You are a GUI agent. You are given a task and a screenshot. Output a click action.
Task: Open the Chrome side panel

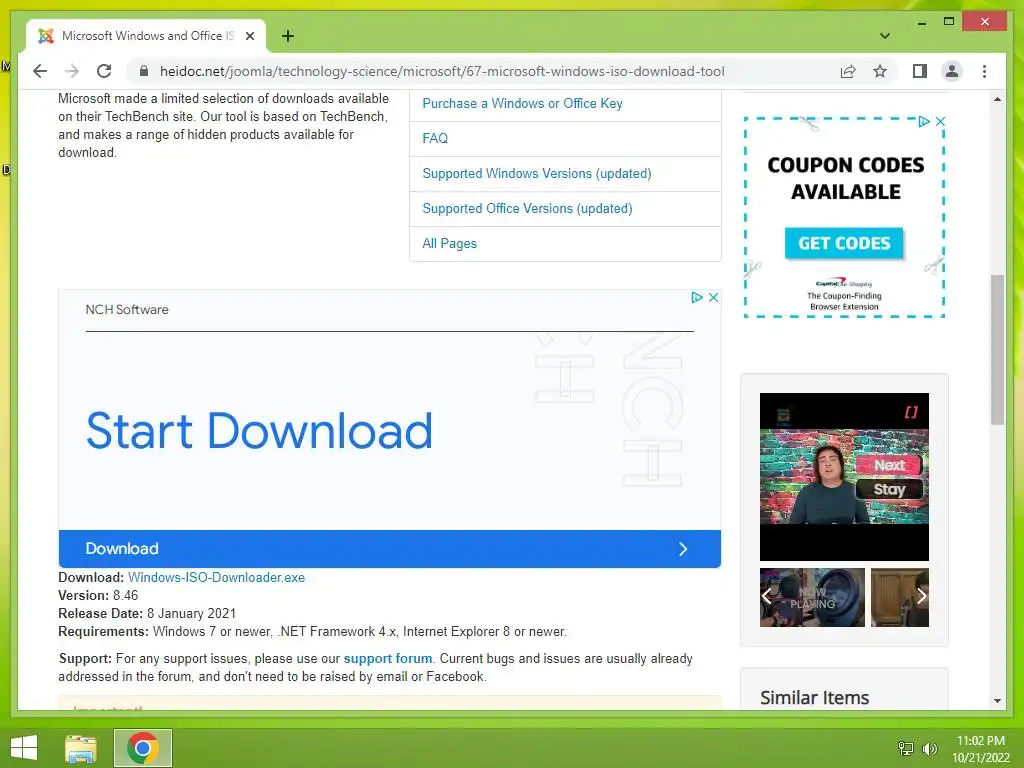click(920, 71)
